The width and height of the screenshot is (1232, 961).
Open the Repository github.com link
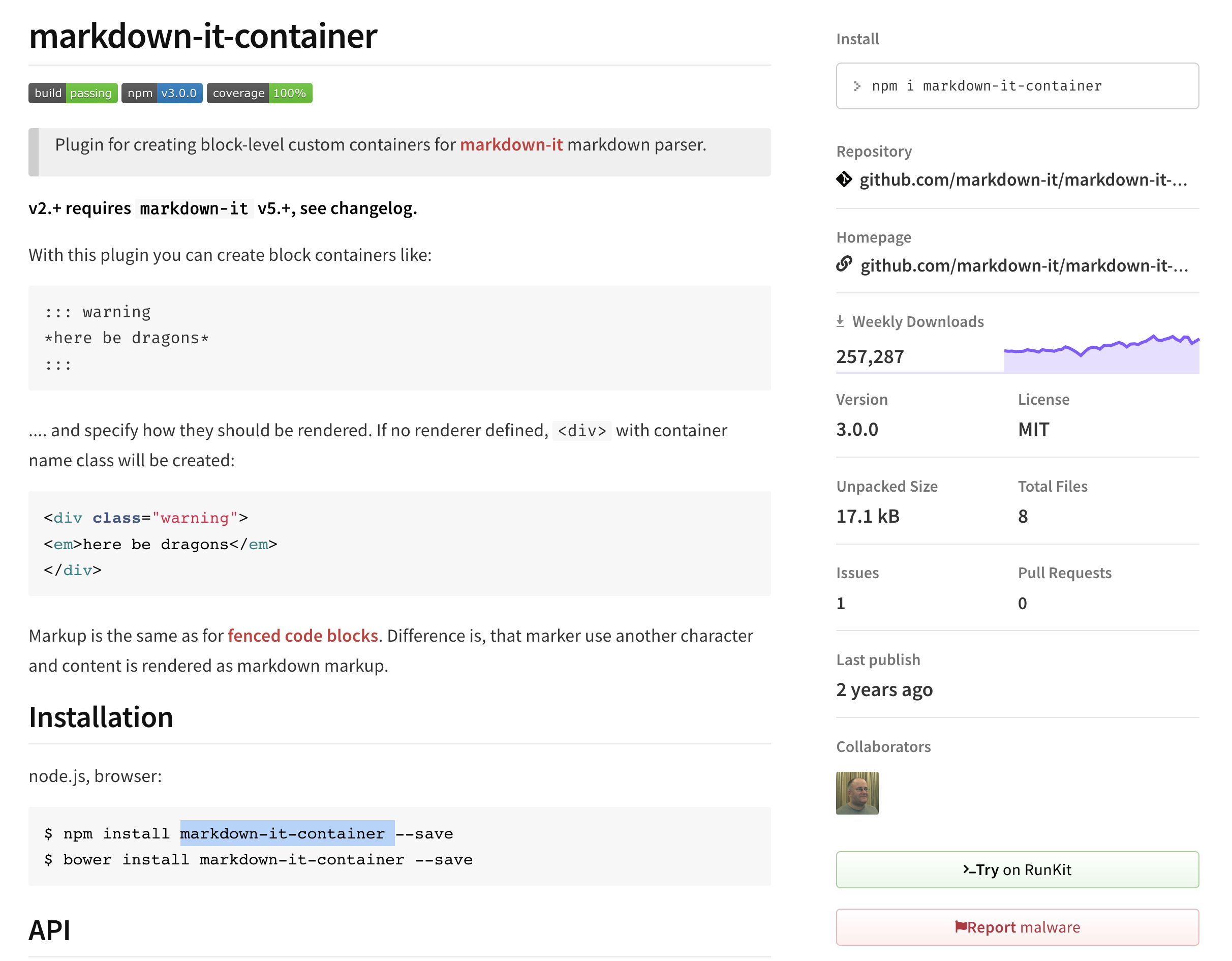point(1023,179)
